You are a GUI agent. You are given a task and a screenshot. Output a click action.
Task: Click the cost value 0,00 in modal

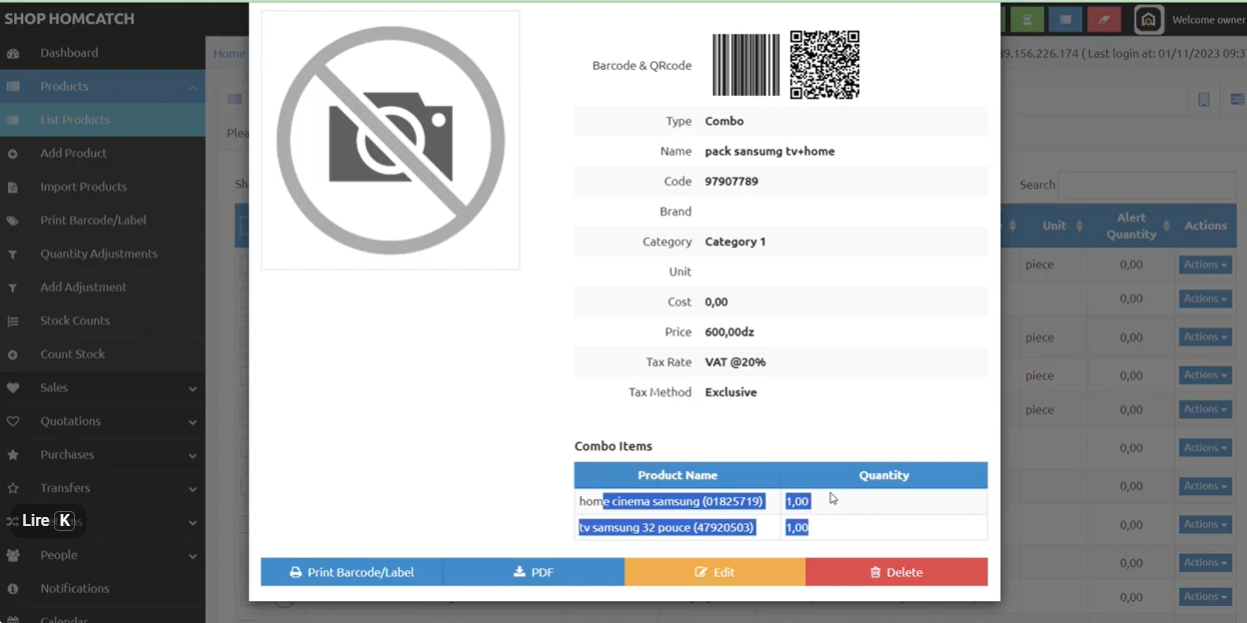click(716, 302)
